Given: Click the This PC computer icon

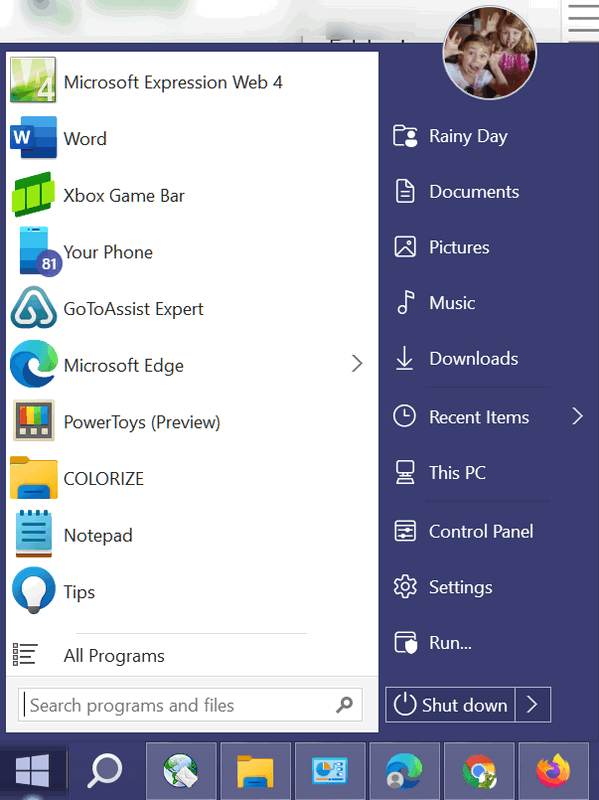Looking at the screenshot, I should coord(405,472).
